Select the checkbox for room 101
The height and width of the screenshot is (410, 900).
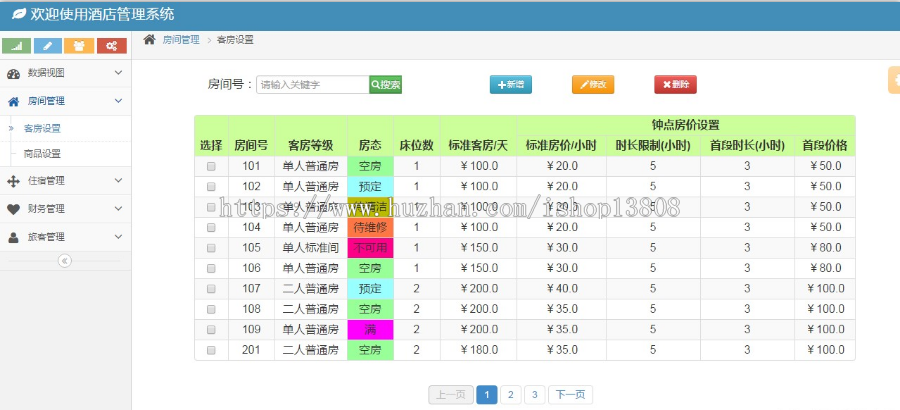[211, 167]
